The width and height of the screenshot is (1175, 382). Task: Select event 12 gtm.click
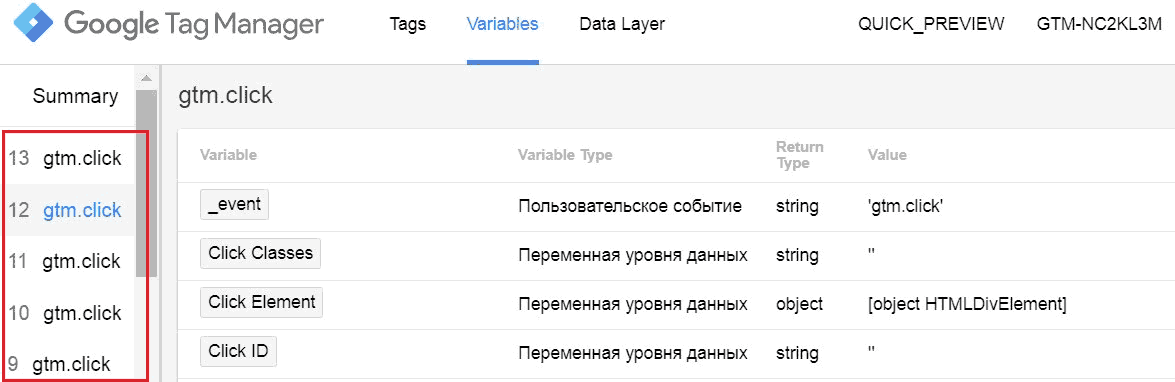point(65,210)
